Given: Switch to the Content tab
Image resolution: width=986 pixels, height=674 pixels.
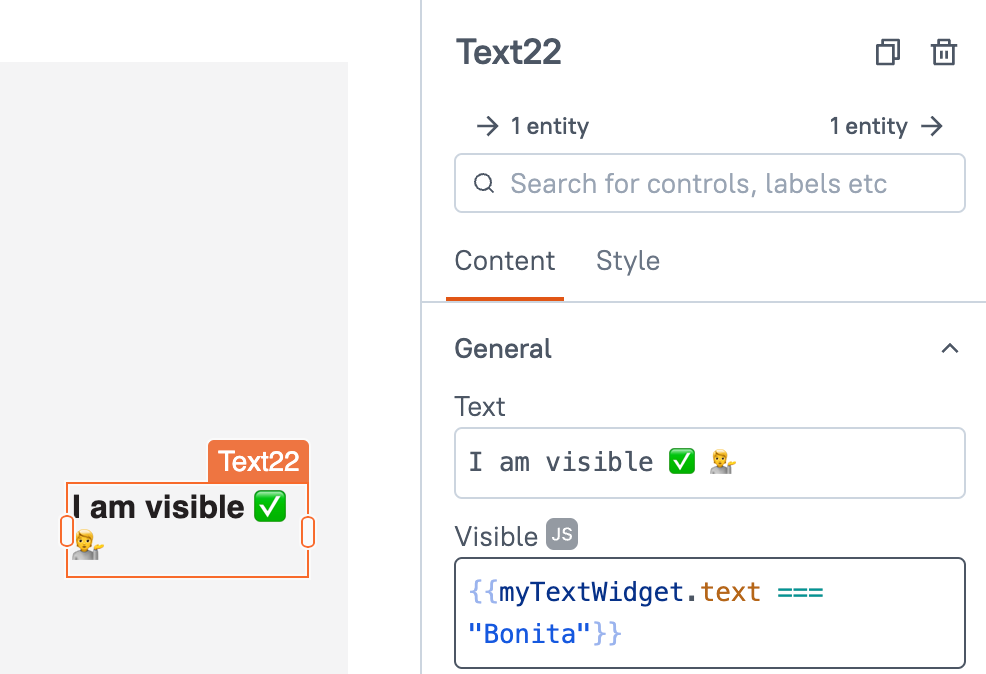Looking at the screenshot, I should click(x=505, y=262).
